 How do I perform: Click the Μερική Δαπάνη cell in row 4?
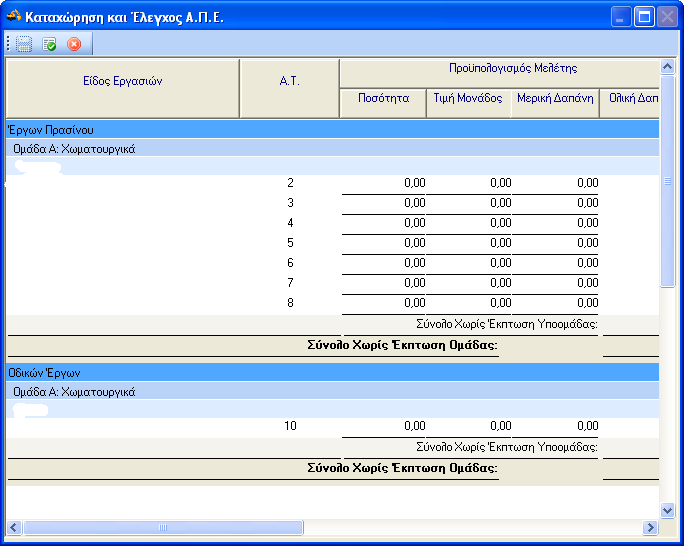[555, 223]
